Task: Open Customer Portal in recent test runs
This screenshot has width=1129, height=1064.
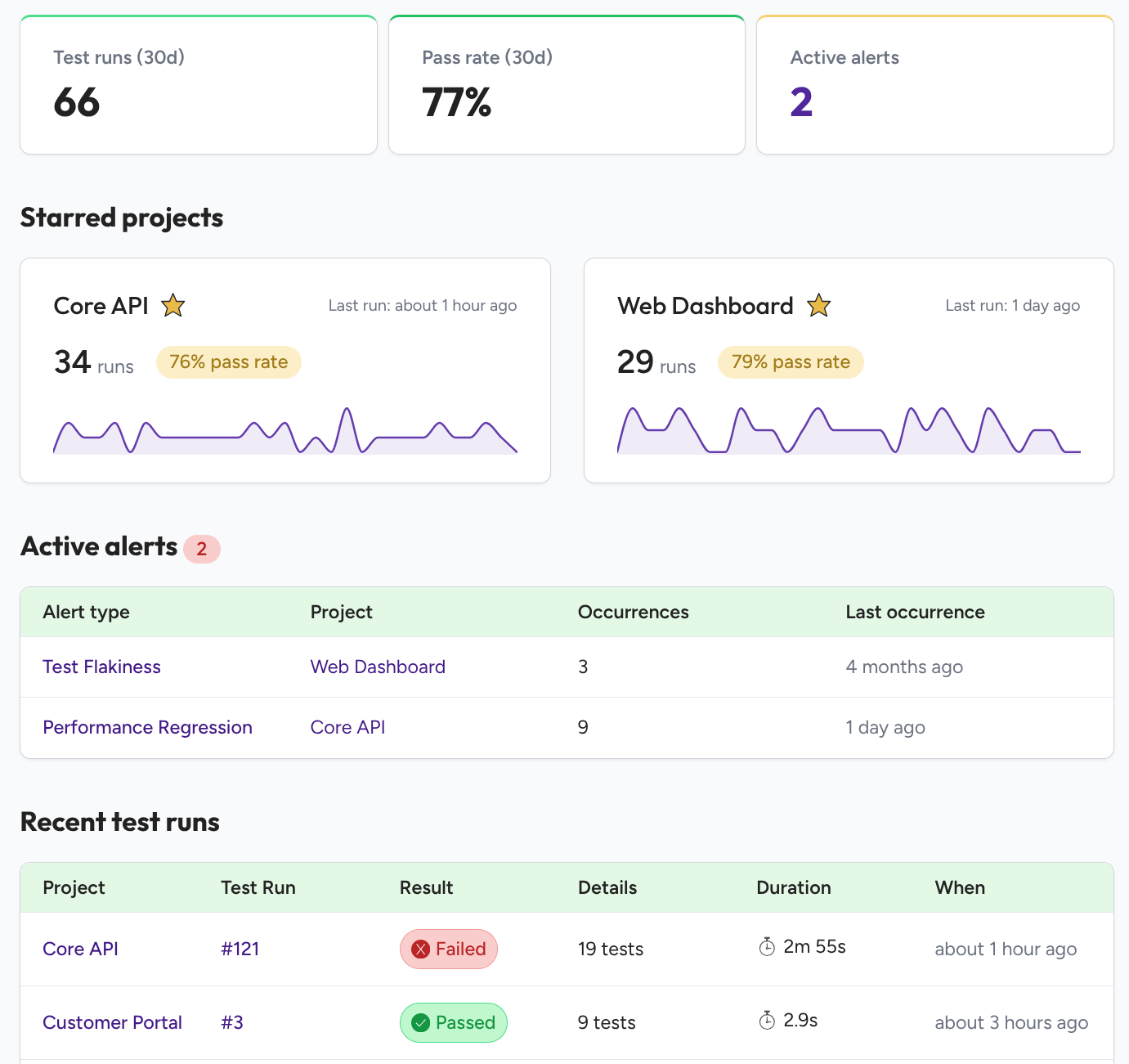Action: pyautogui.click(x=112, y=1022)
